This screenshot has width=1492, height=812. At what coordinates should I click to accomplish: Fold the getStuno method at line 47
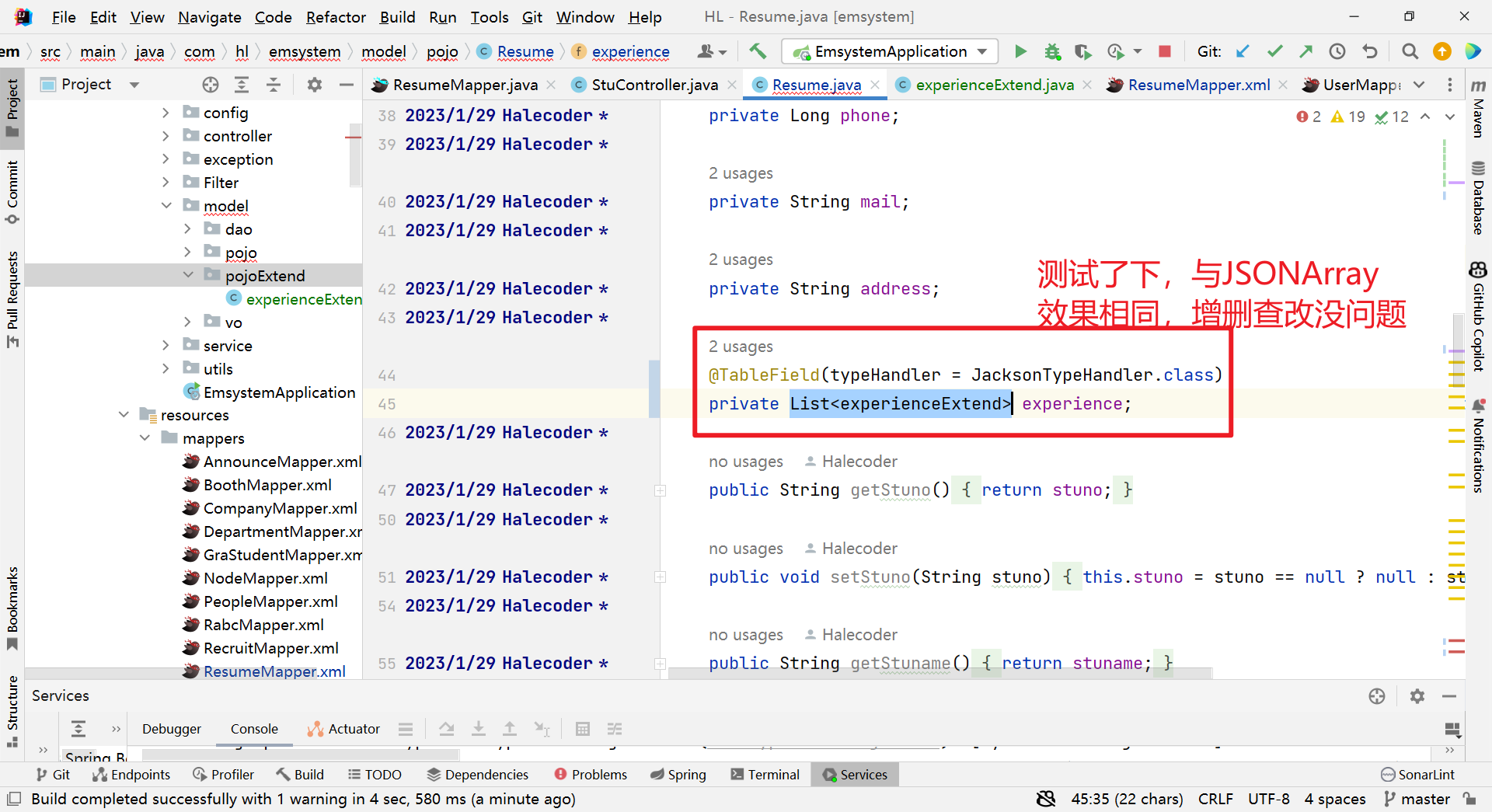click(x=660, y=490)
